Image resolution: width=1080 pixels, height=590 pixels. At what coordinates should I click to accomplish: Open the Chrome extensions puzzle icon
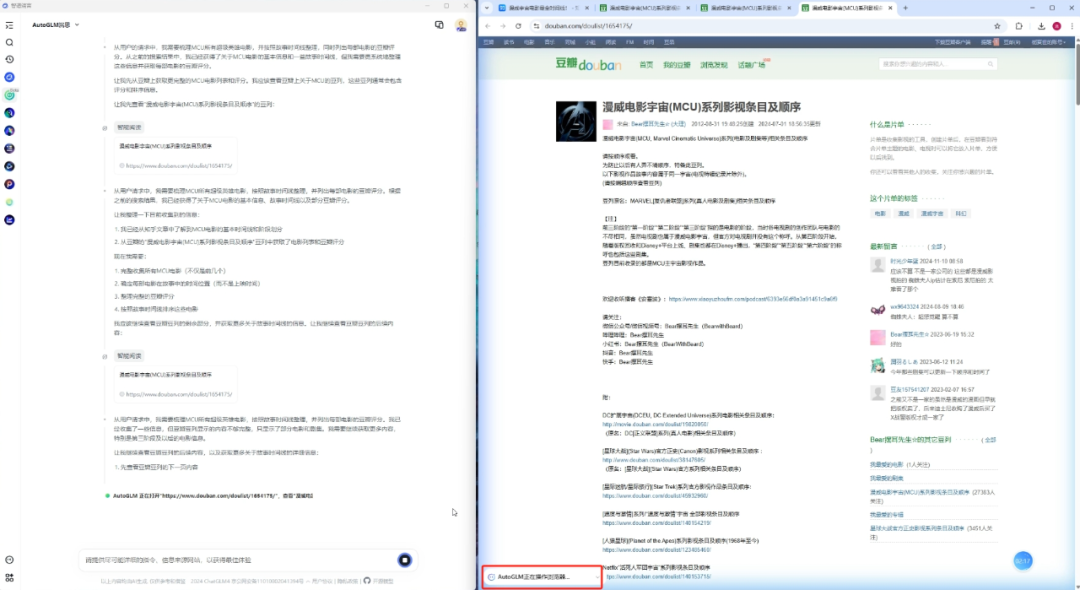click(x=1019, y=26)
